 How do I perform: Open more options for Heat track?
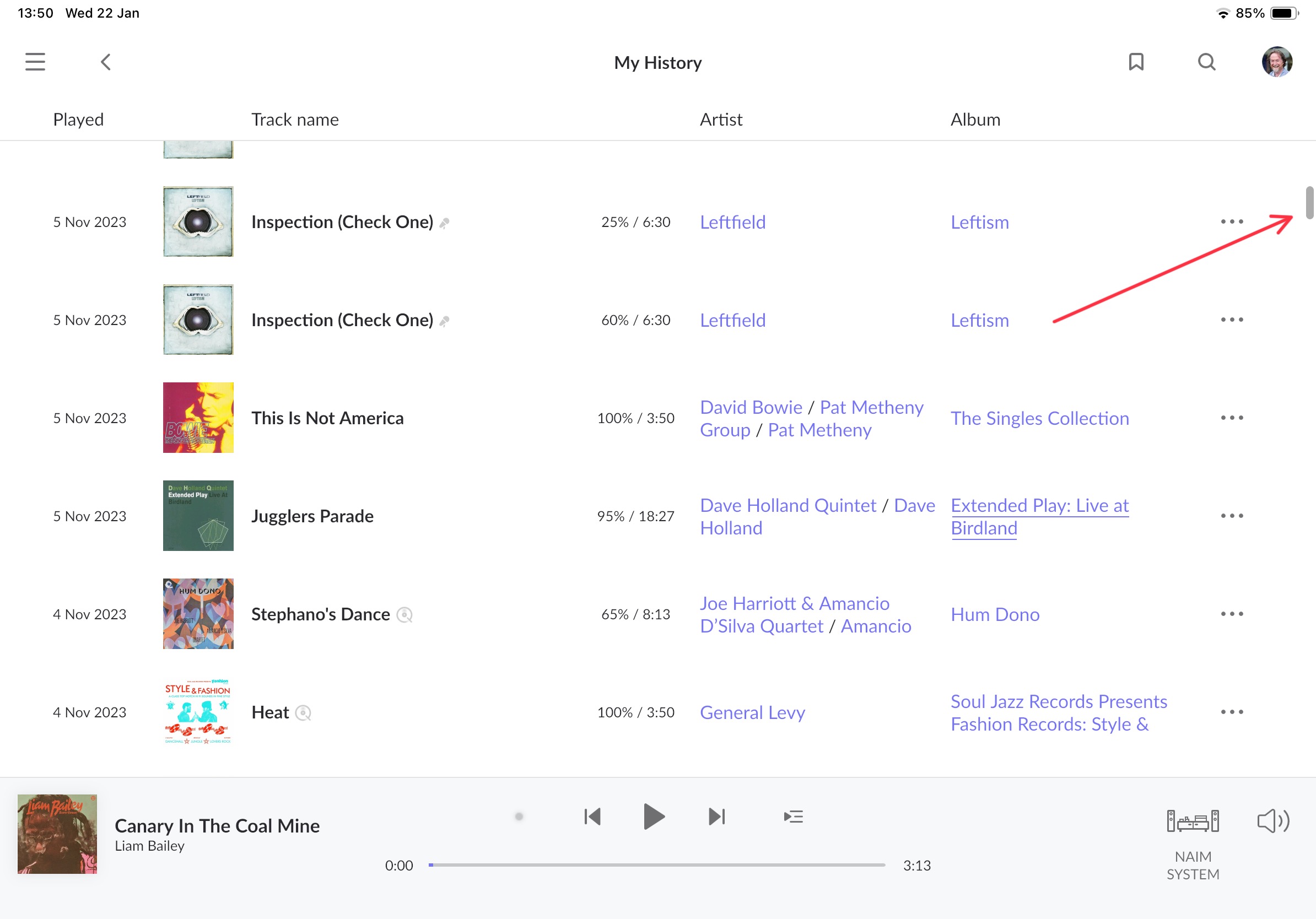click(1232, 712)
